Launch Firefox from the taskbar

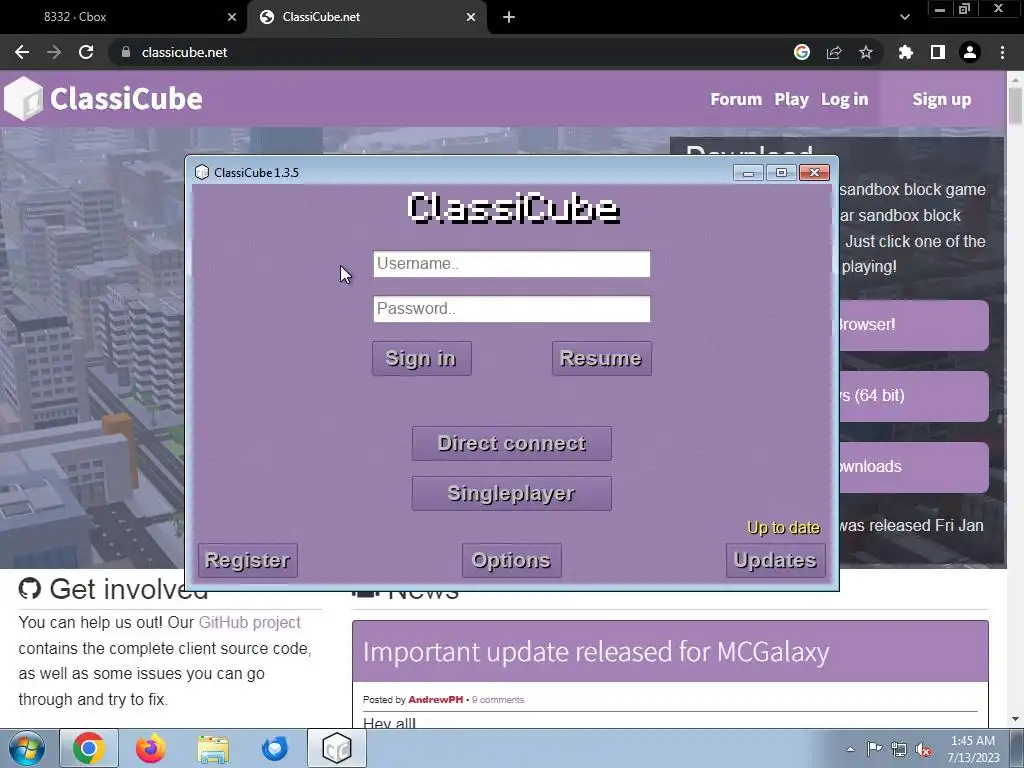pyautogui.click(x=151, y=748)
